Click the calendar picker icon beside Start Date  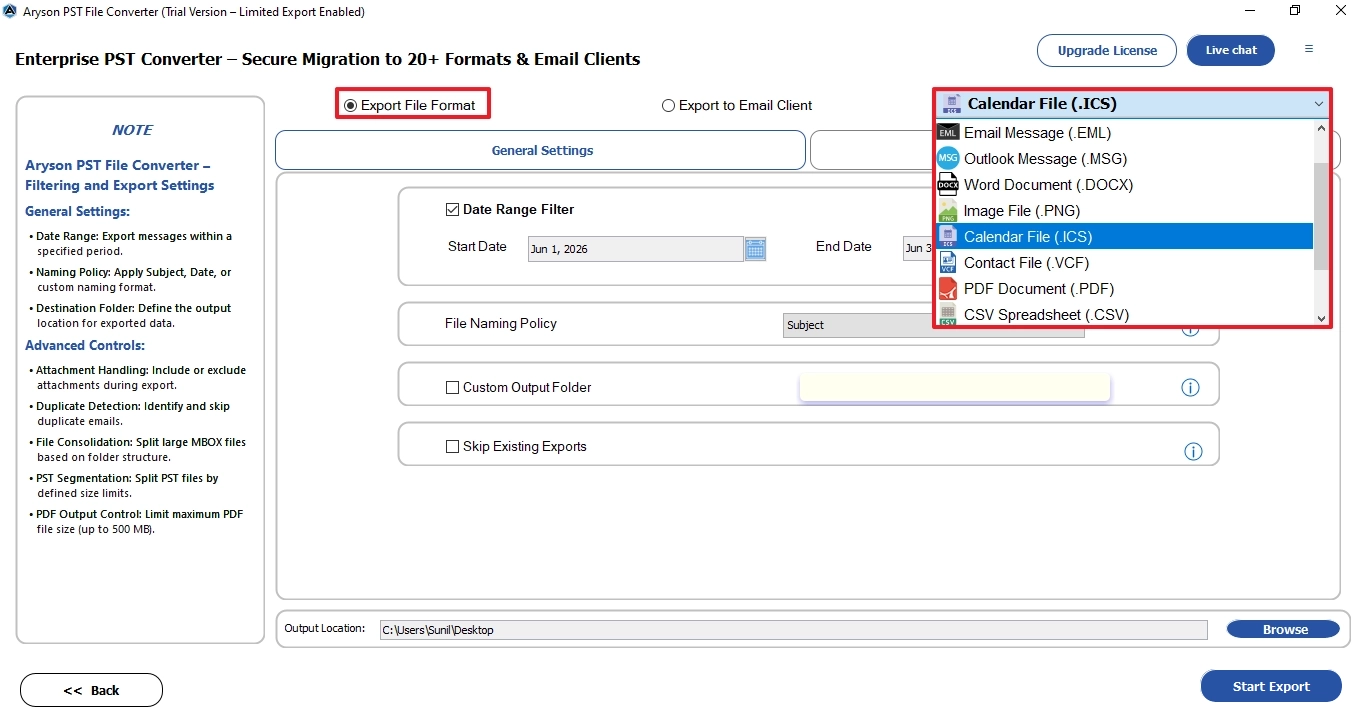pyautogui.click(x=755, y=249)
